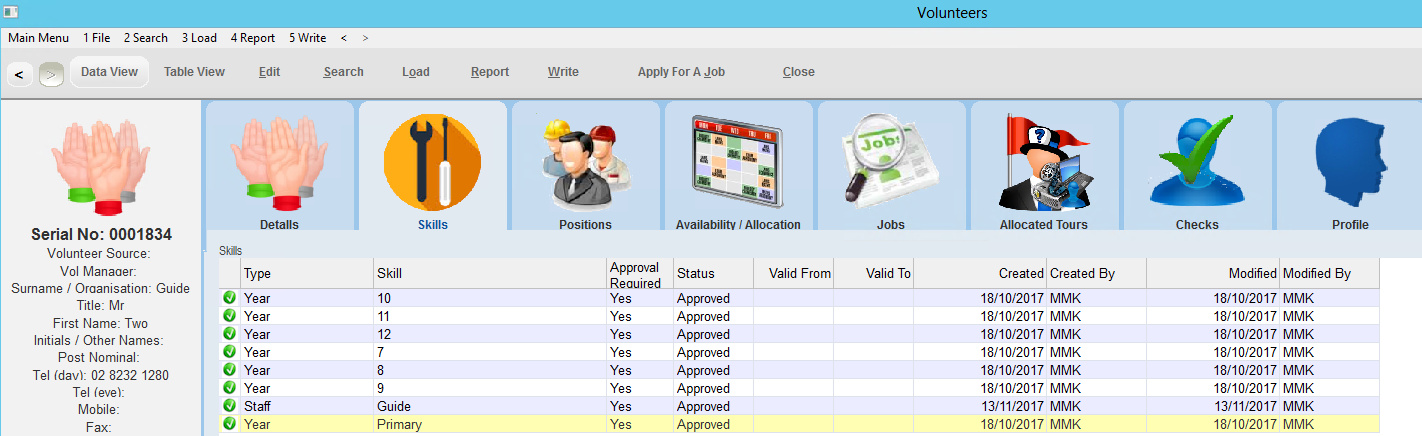The width and height of the screenshot is (1422, 436).
Task: Click green status tick for Primary skill row
Action: coord(230,424)
